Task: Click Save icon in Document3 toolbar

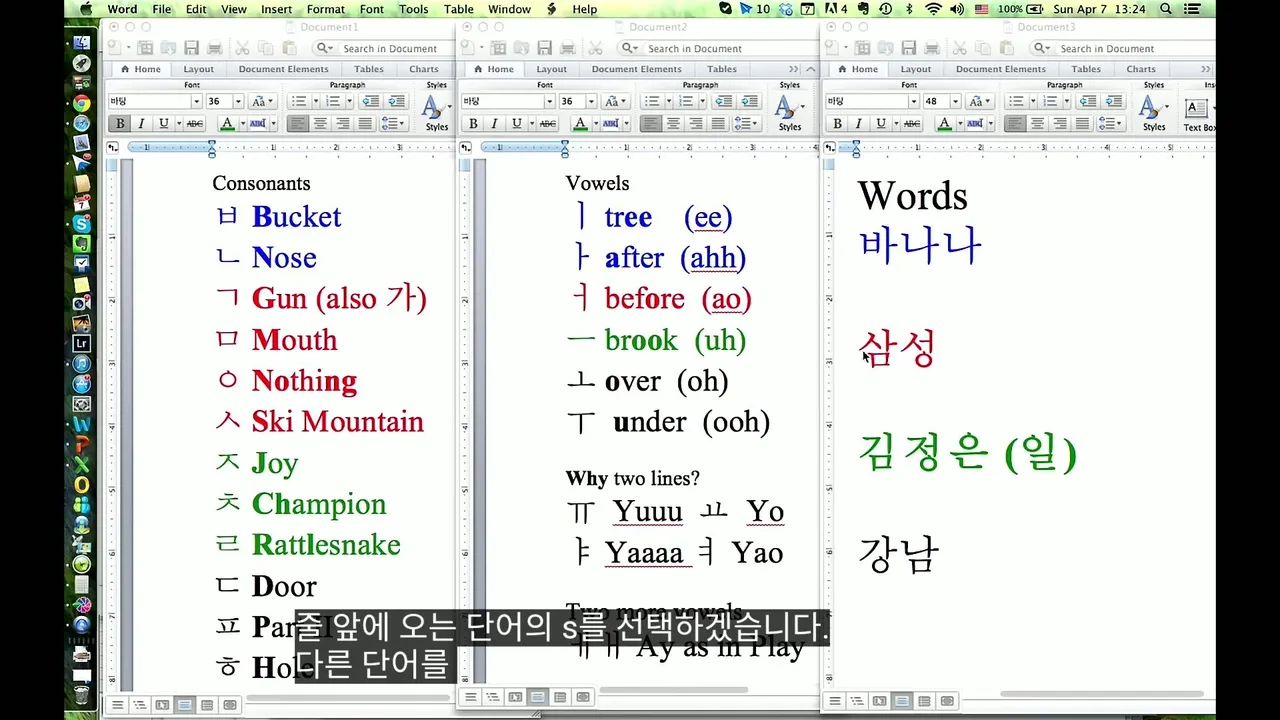Action: [x=910, y=48]
